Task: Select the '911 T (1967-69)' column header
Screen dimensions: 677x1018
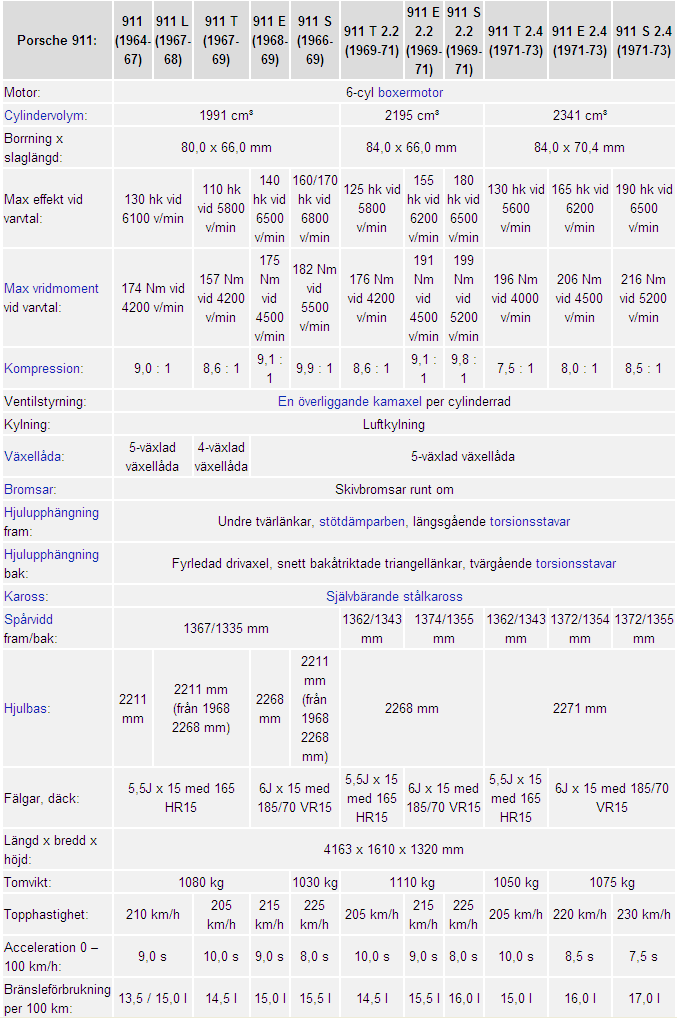Action: pos(221,40)
